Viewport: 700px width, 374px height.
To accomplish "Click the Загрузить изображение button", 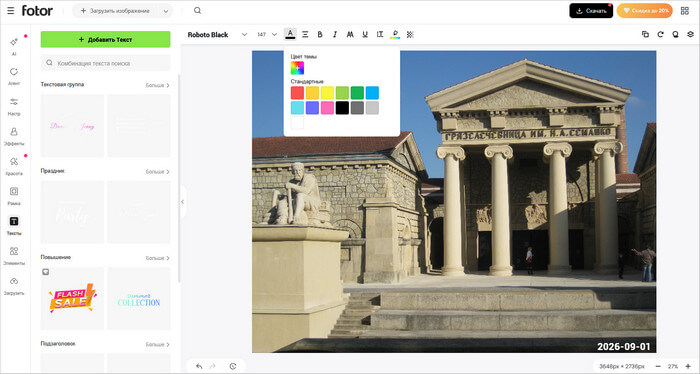I will click(x=115, y=11).
